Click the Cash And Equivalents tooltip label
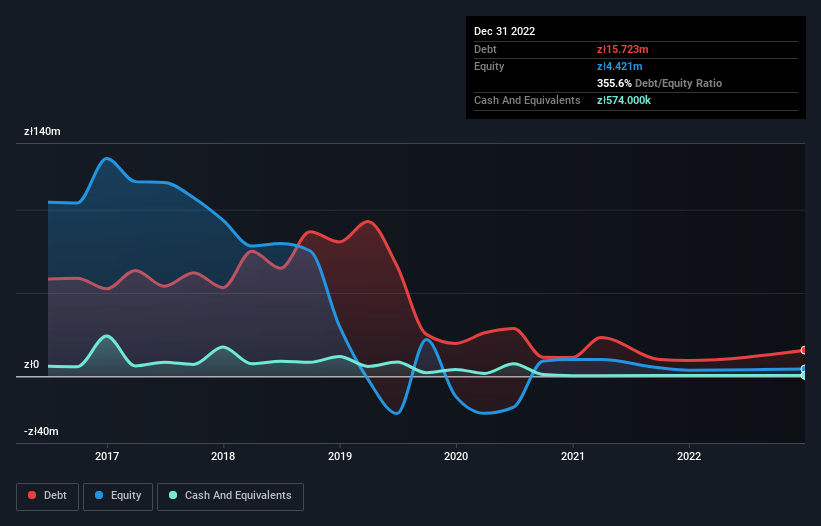Screen dimensions: 821x526 [x=527, y=100]
